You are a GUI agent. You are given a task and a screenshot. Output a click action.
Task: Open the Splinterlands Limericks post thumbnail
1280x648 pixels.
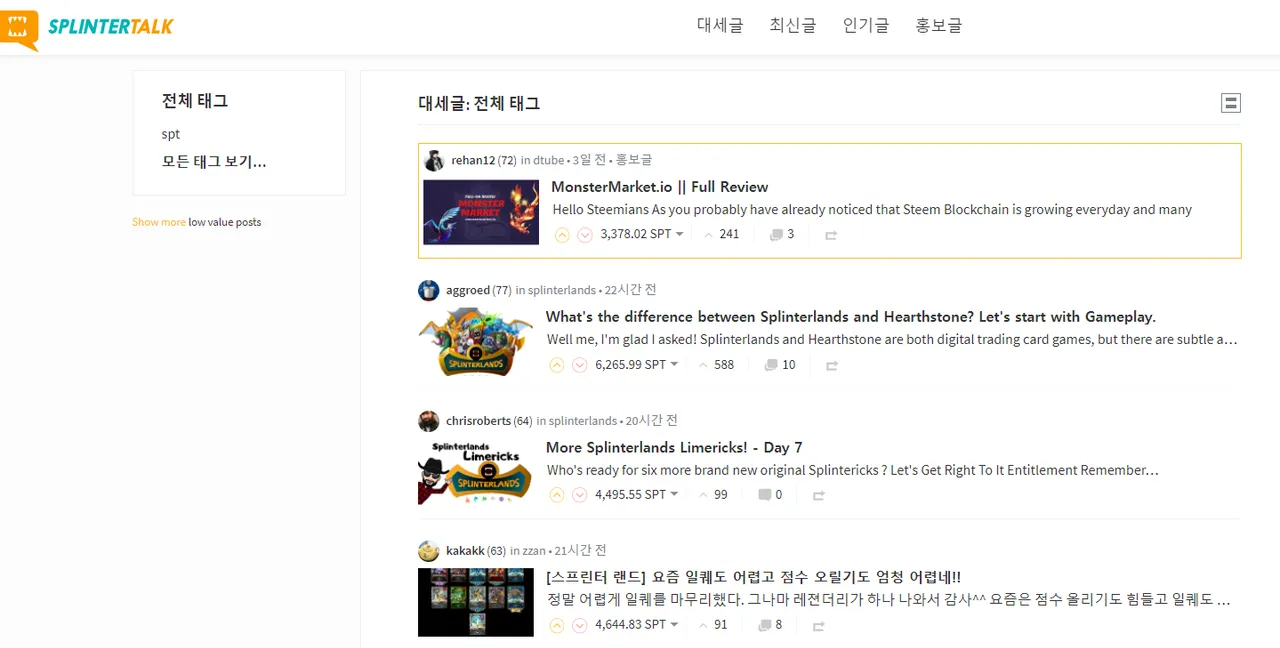pos(476,471)
